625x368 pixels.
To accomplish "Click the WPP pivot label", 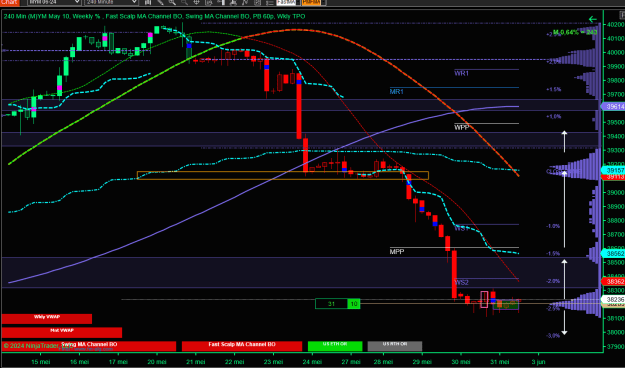I will point(462,128).
